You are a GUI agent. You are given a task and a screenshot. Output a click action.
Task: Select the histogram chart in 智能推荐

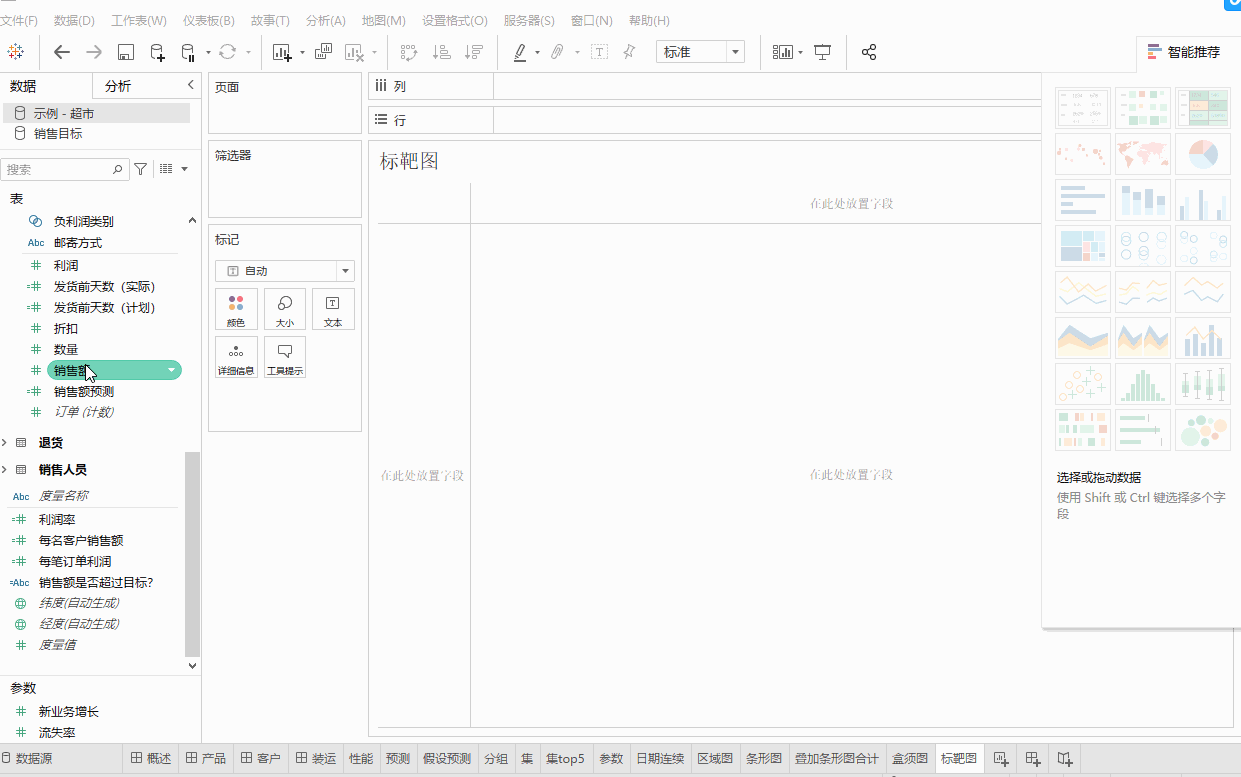1143,384
